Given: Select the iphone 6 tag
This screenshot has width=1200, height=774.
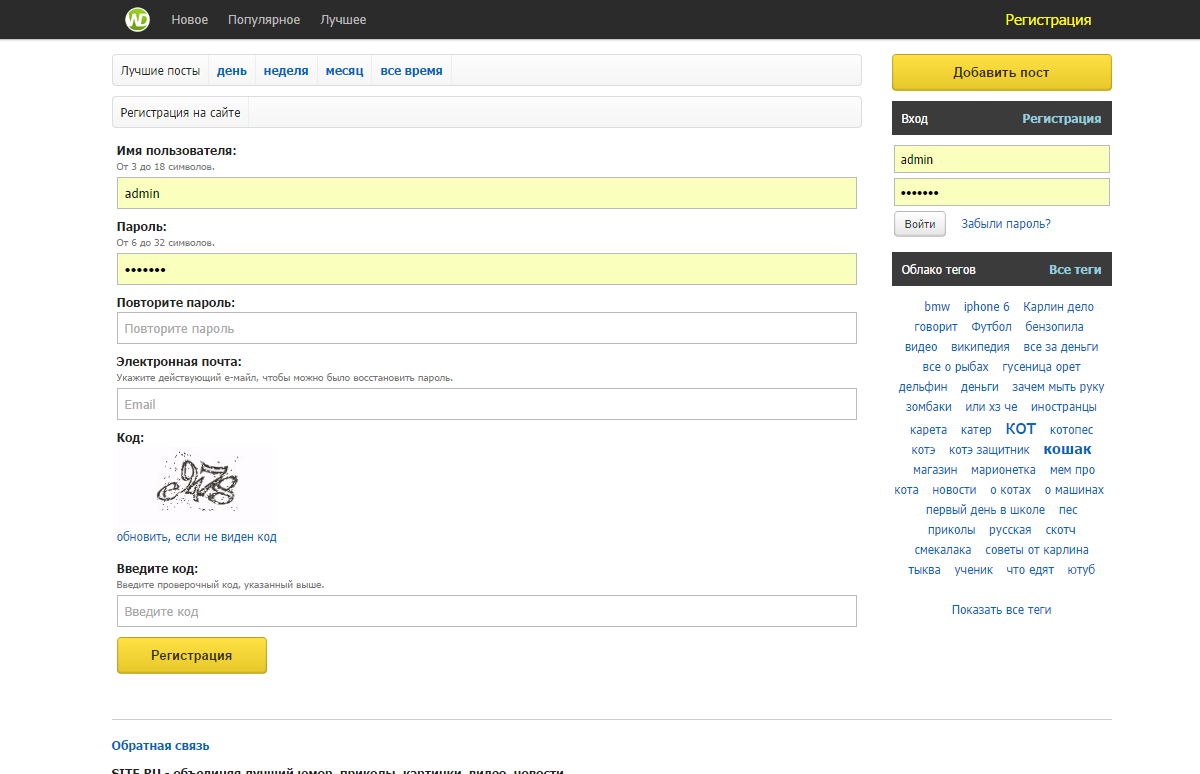Looking at the screenshot, I should click(987, 307).
